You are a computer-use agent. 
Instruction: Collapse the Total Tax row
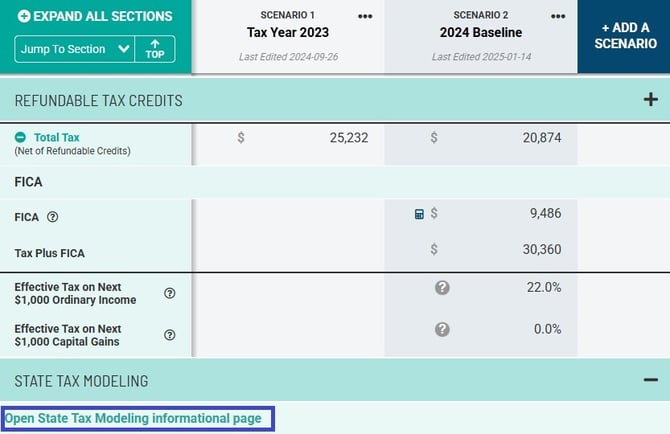pyautogui.click(x=20, y=138)
